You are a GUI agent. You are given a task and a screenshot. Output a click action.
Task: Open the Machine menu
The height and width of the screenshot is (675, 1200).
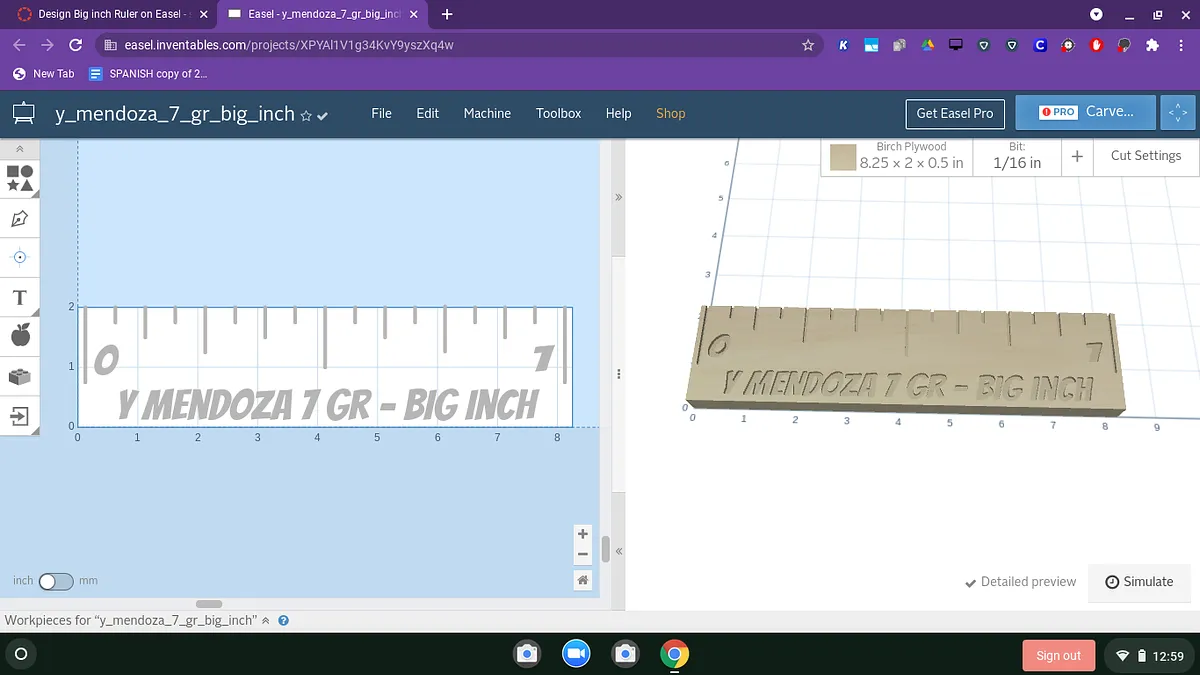(x=487, y=113)
